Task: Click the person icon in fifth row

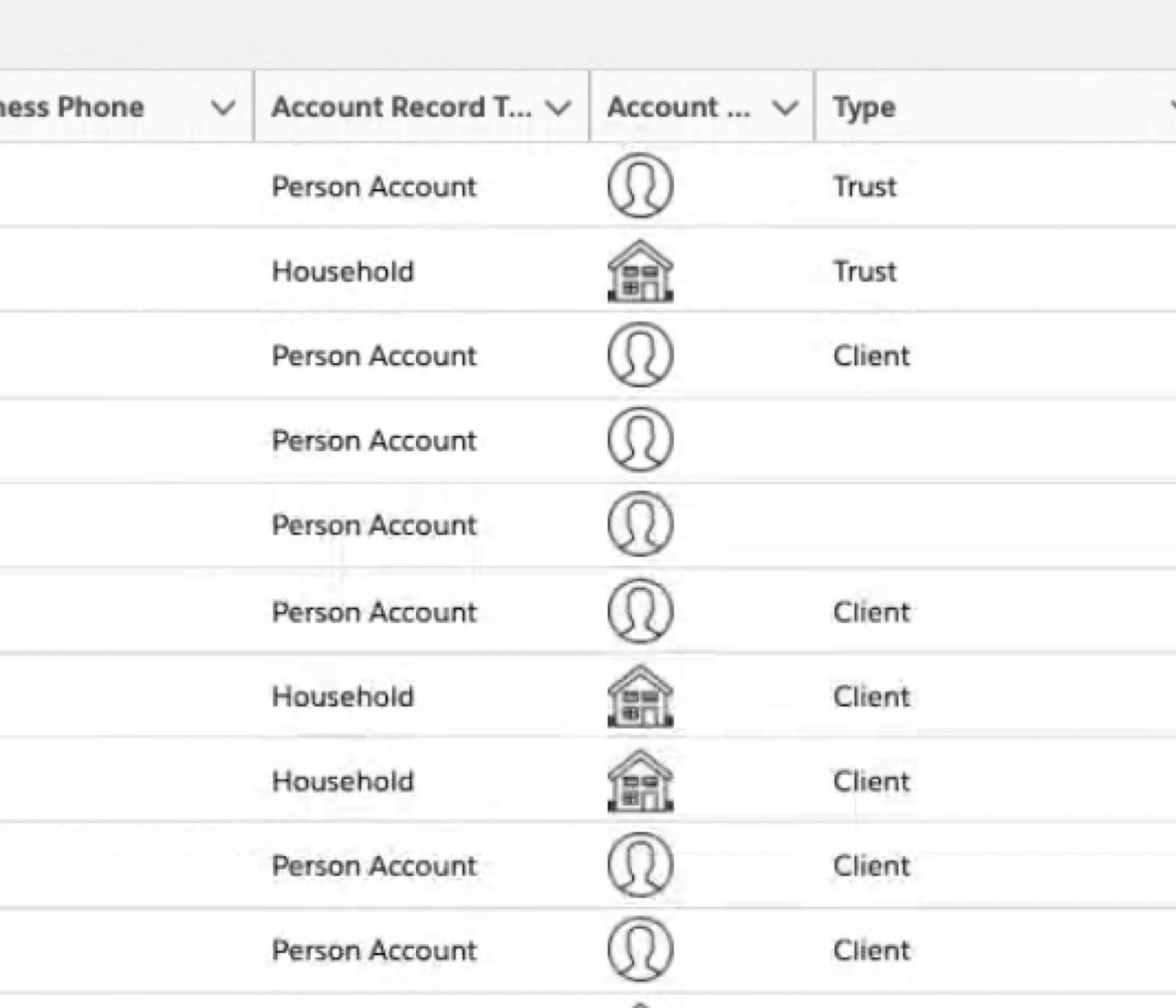Action: 639,524
